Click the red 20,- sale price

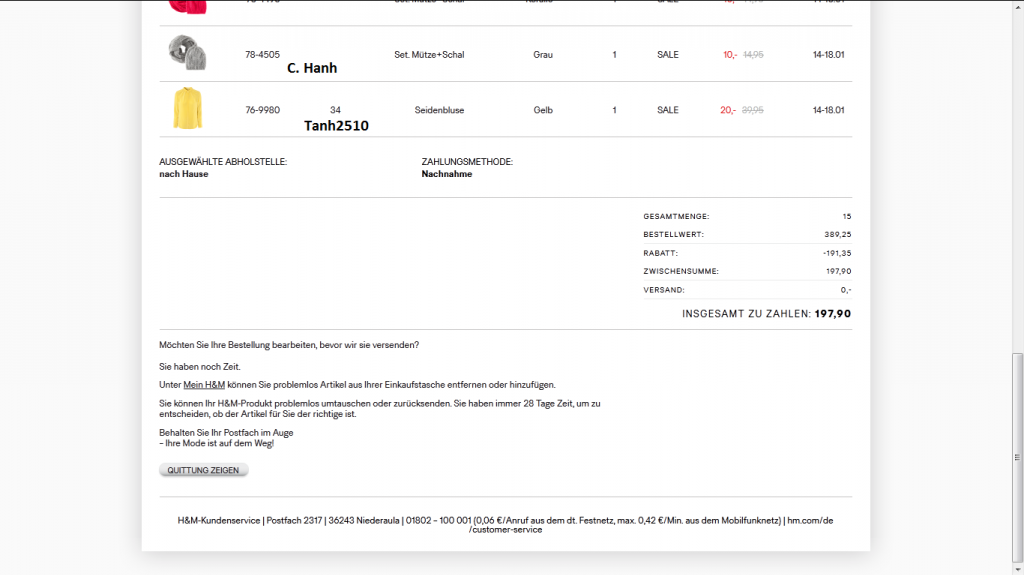728,110
